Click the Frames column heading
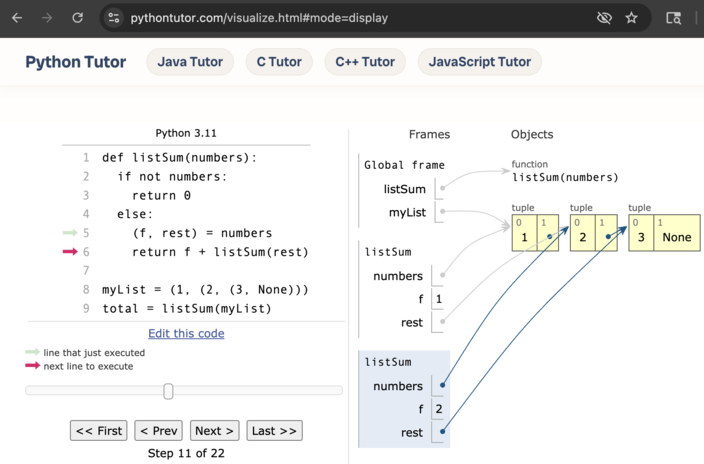Viewport: 704px width, 464px height. pyautogui.click(x=429, y=134)
